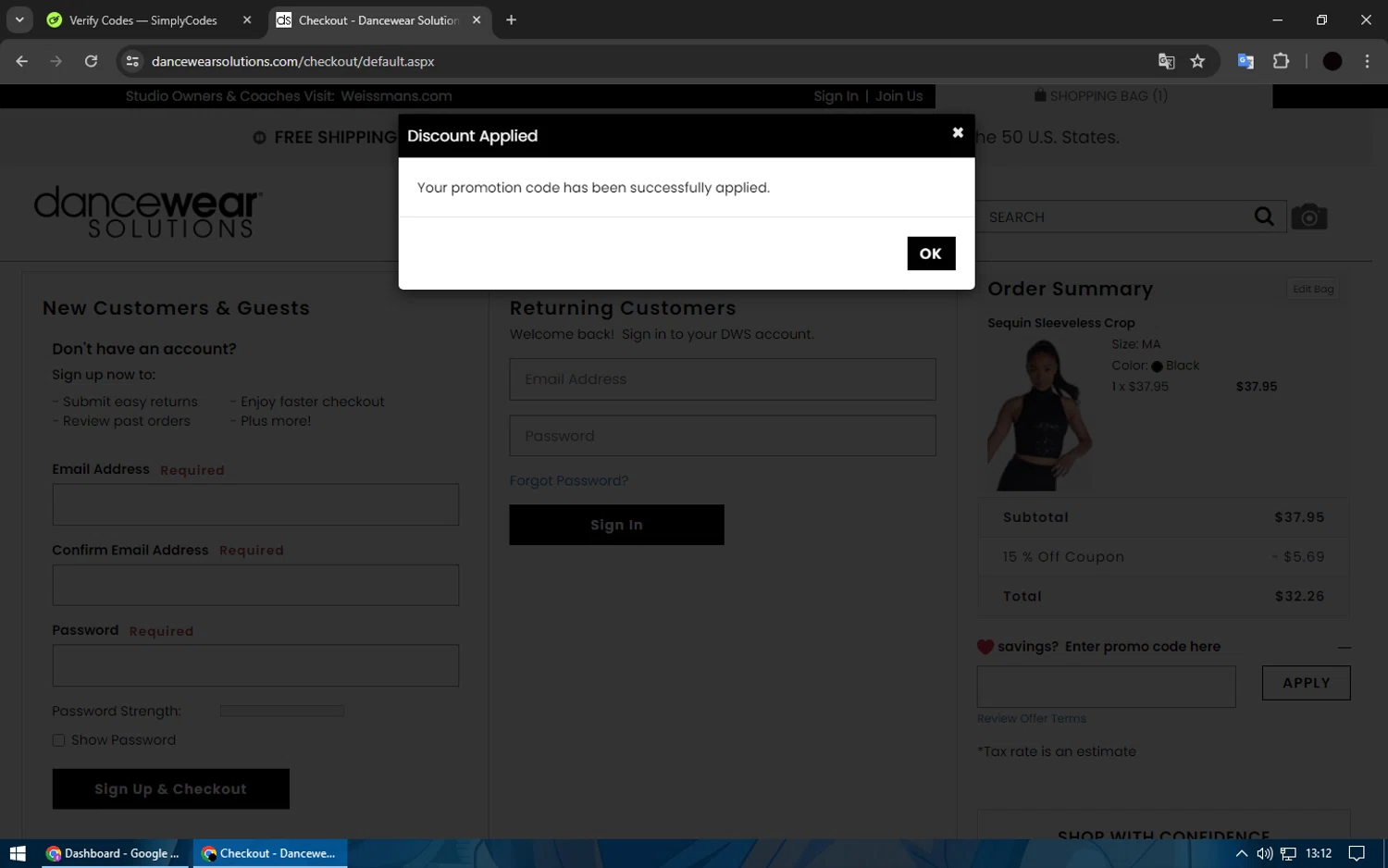
Task: Click the taskbar network icon
Action: (x=1287, y=853)
